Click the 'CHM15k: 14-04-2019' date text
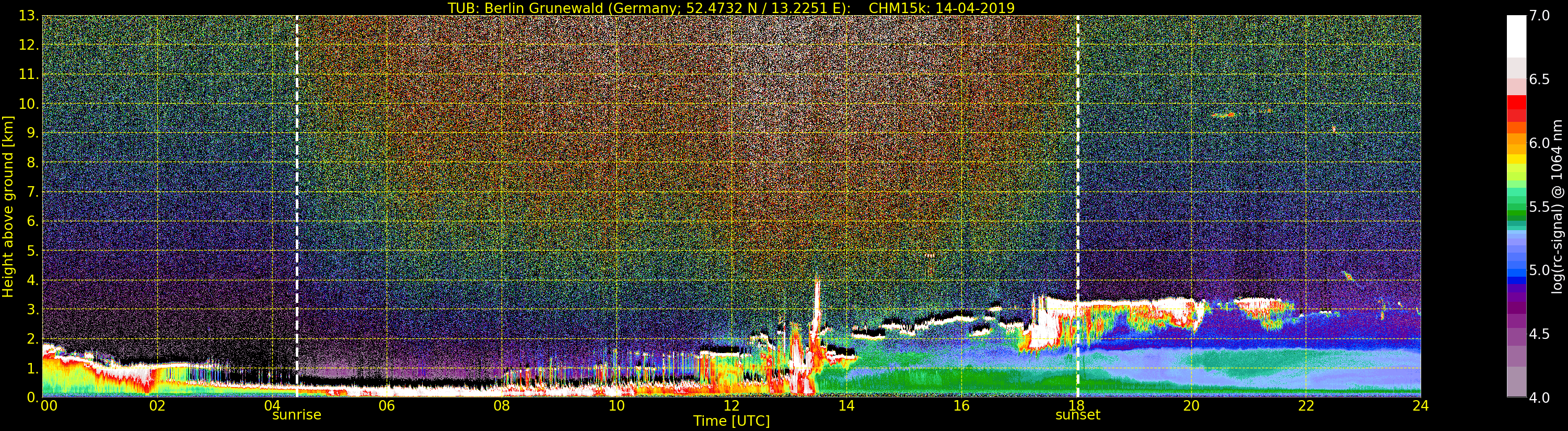Image resolution: width=1568 pixels, height=431 pixels. pyautogui.click(x=942, y=8)
